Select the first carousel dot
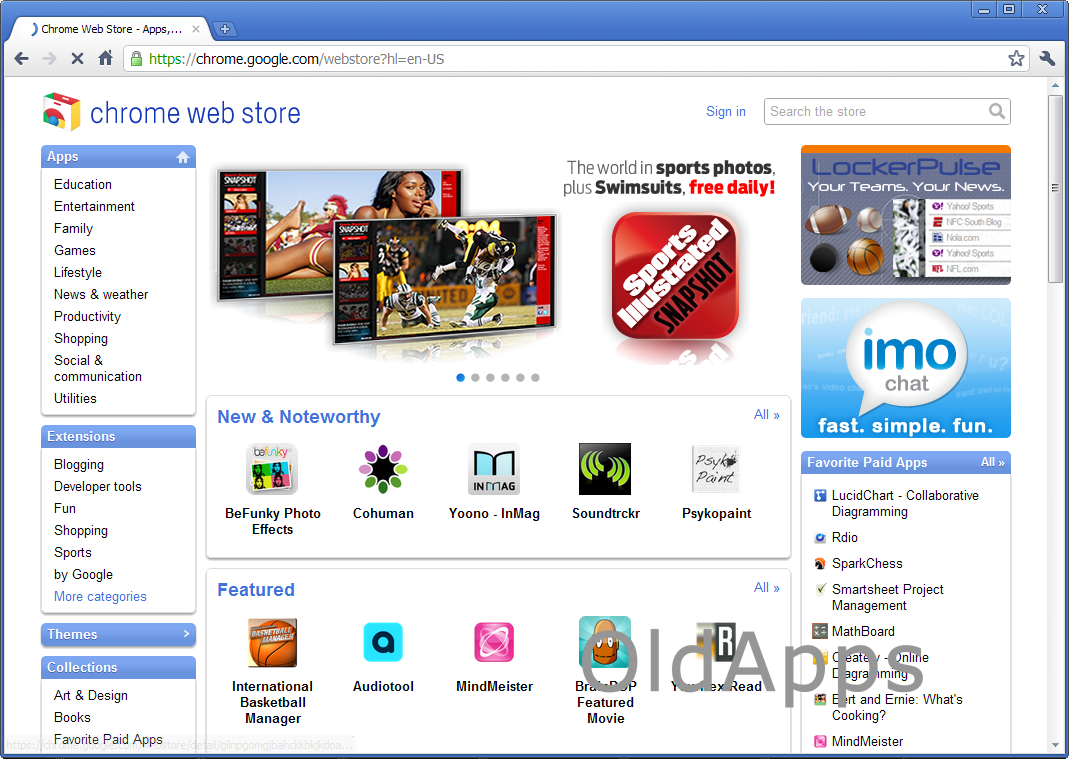The image size is (1069, 759). pos(460,378)
